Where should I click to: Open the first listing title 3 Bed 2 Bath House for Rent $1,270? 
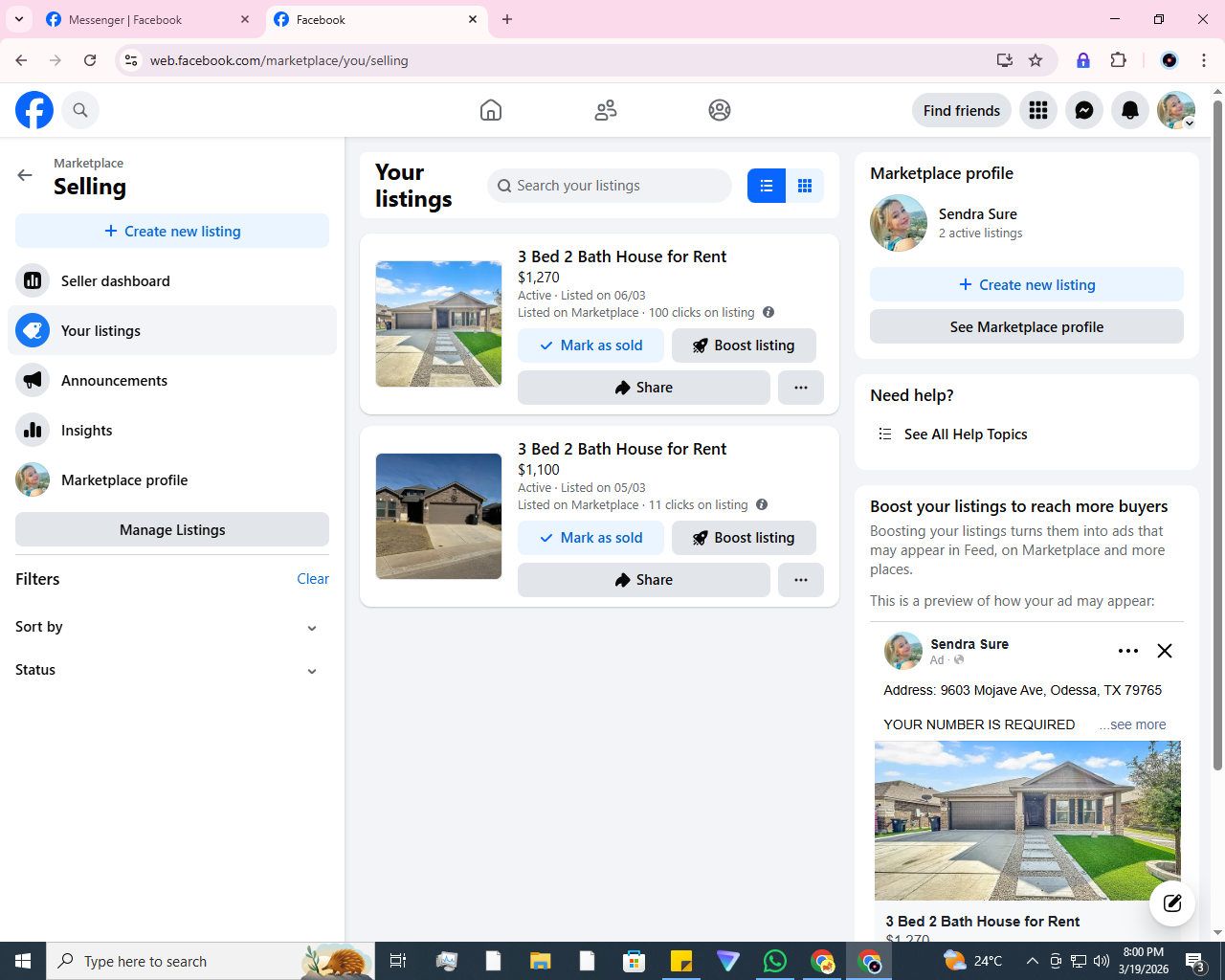click(622, 256)
